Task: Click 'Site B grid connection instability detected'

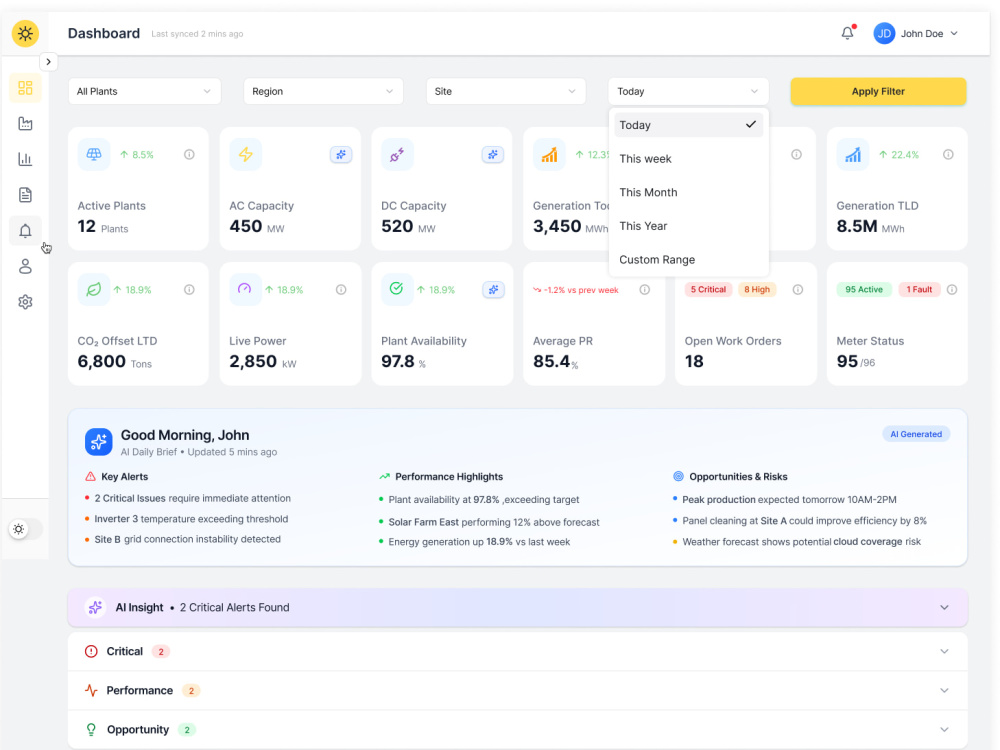Action: tap(188, 540)
